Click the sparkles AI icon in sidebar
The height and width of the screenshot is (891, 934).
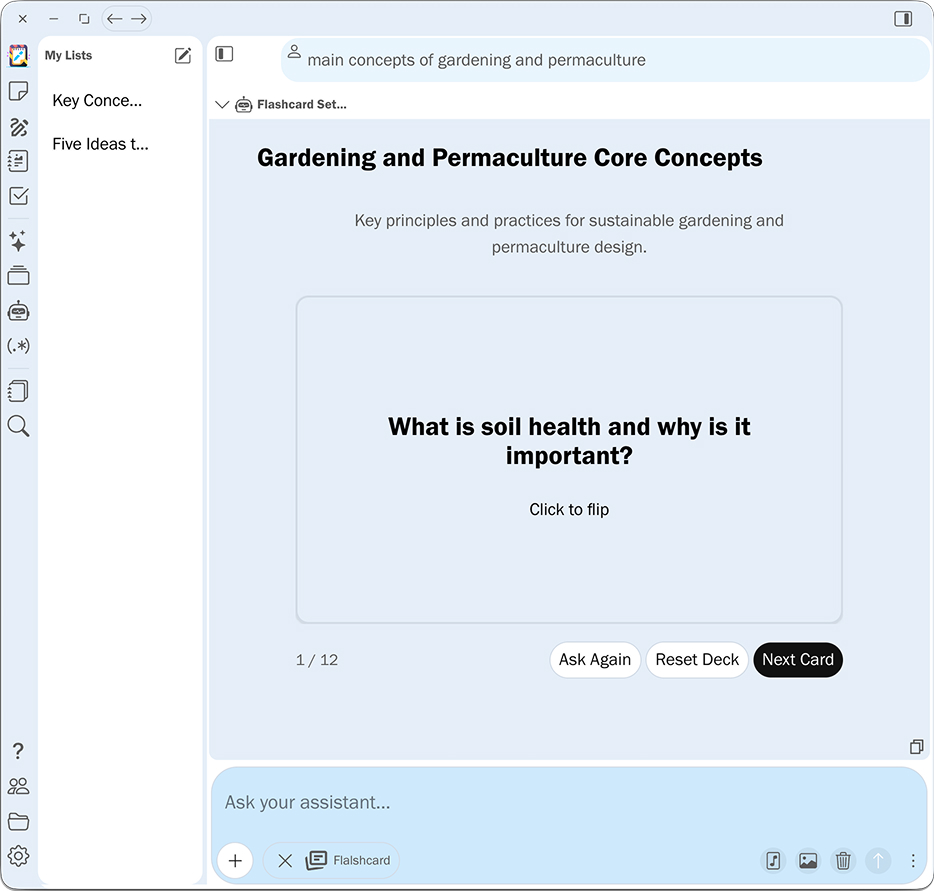18,241
